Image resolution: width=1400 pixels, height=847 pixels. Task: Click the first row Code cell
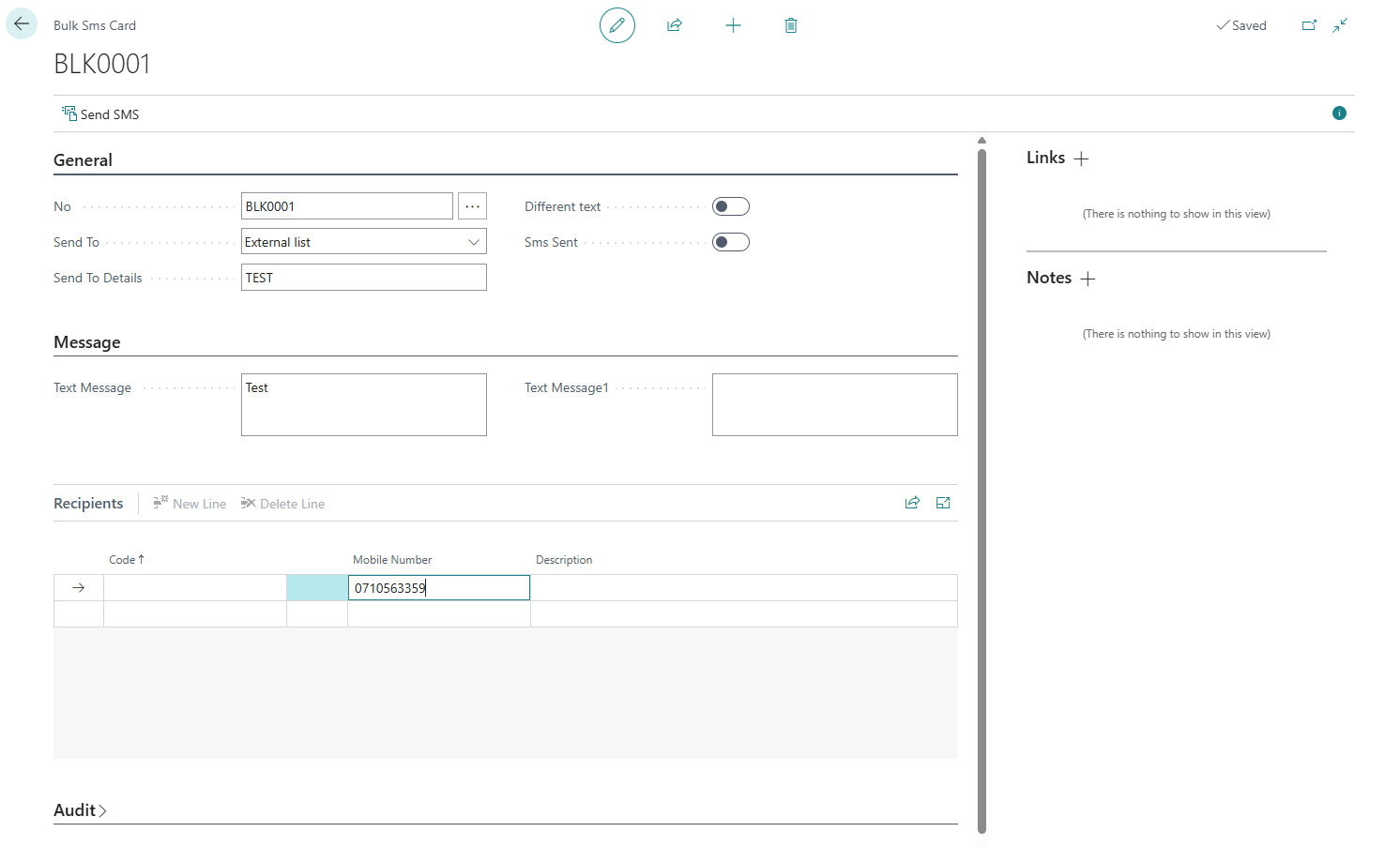[195, 588]
